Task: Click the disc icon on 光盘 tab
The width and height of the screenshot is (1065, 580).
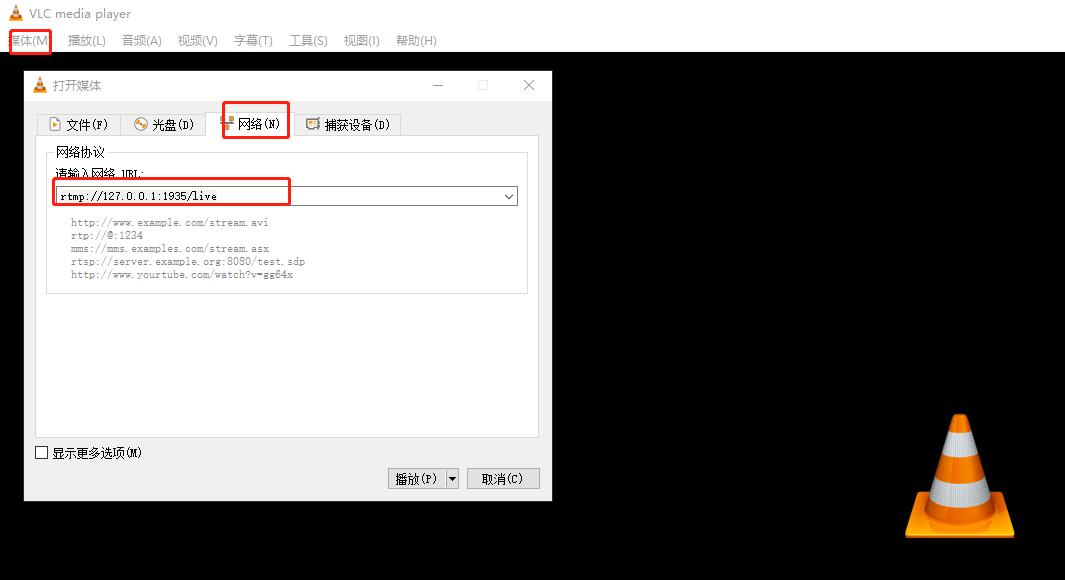Action: pyautogui.click(x=141, y=124)
